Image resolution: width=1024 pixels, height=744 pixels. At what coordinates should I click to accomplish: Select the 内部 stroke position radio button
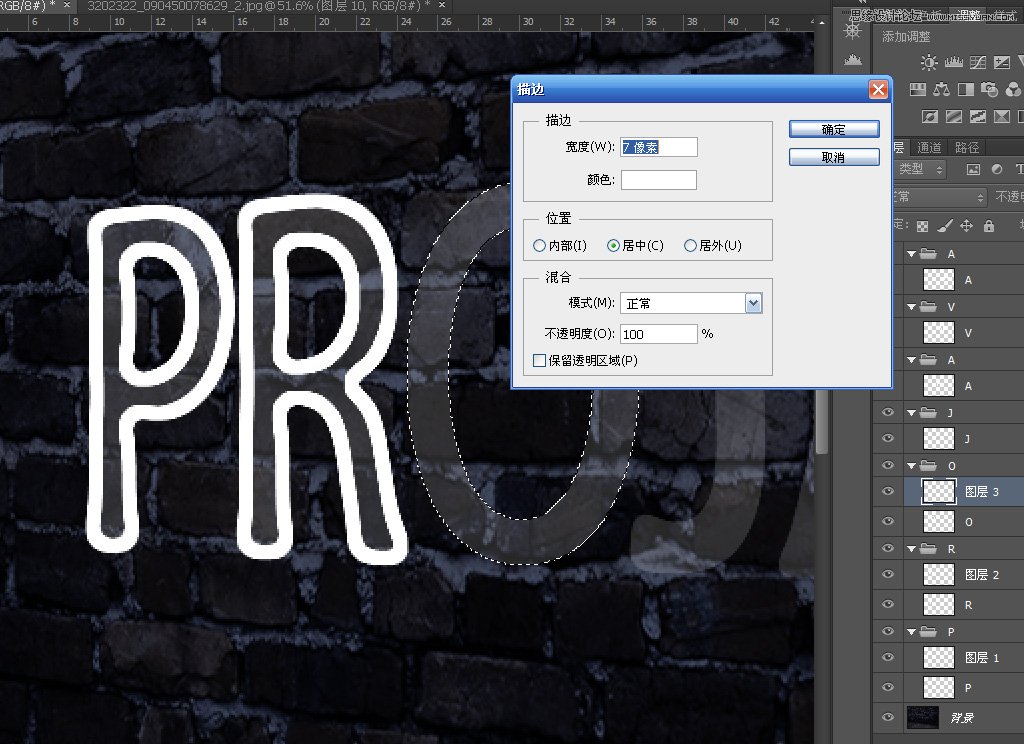[x=540, y=245]
